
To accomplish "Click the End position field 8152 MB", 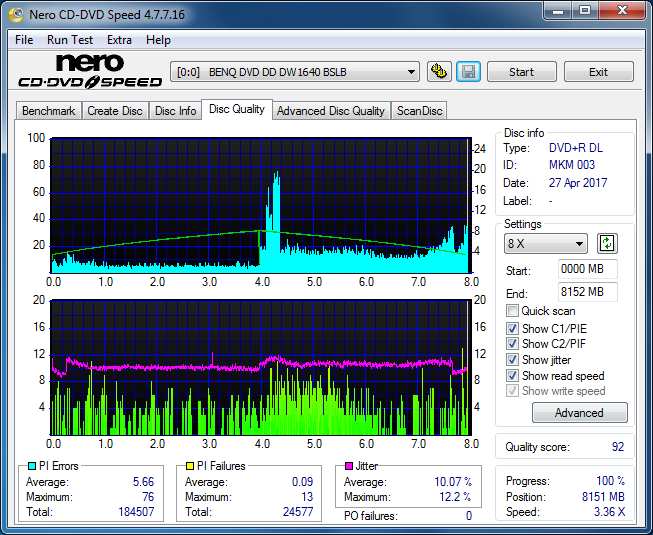I will (x=588, y=292).
